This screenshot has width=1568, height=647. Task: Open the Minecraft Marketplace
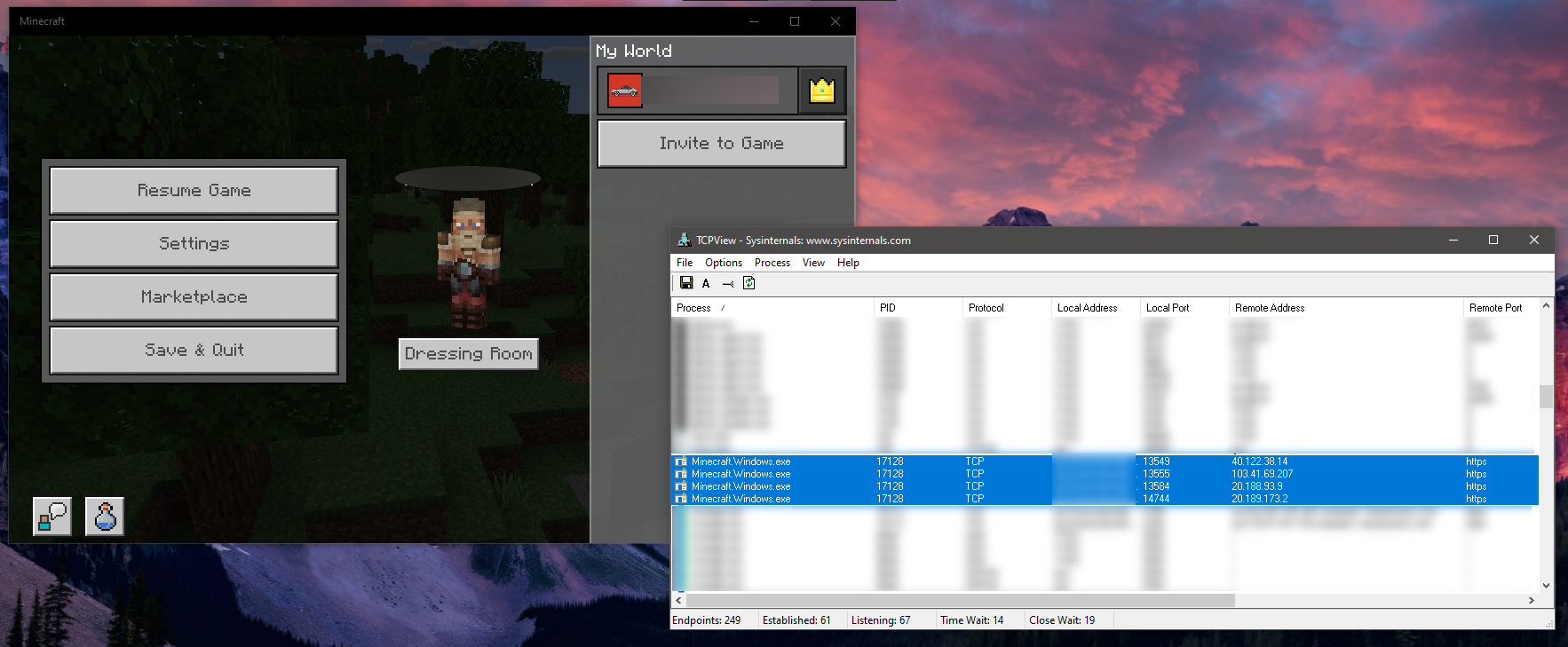tap(194, 297)
